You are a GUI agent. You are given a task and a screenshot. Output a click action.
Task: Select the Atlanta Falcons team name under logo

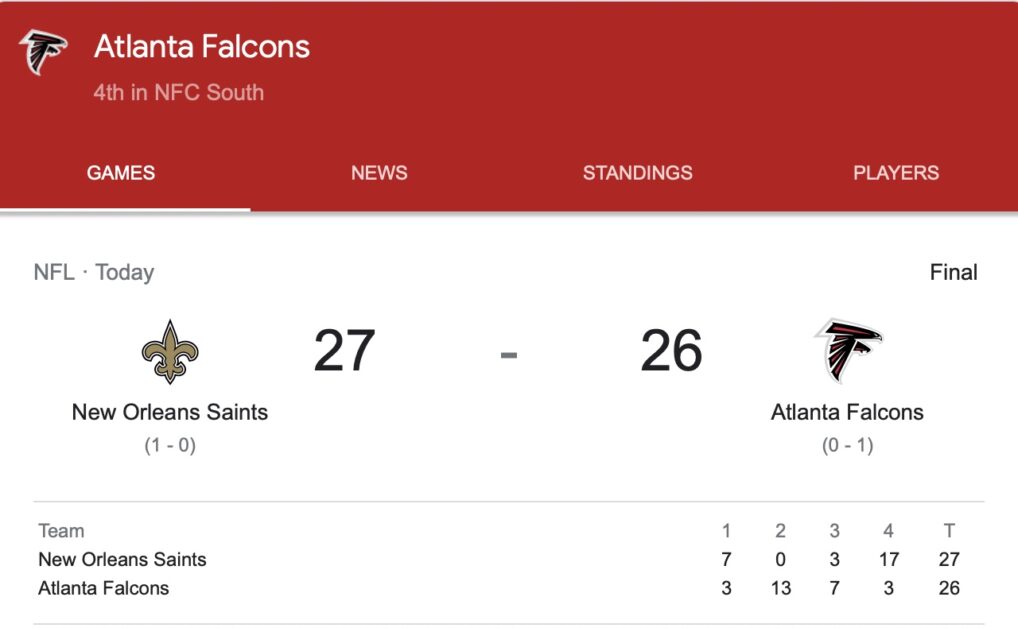(847, 412)
